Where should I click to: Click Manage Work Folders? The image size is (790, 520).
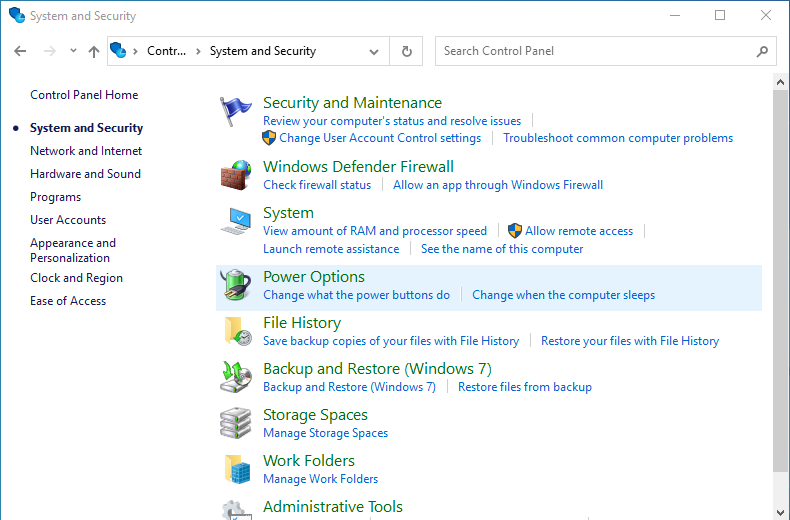(x=320, y=479)
